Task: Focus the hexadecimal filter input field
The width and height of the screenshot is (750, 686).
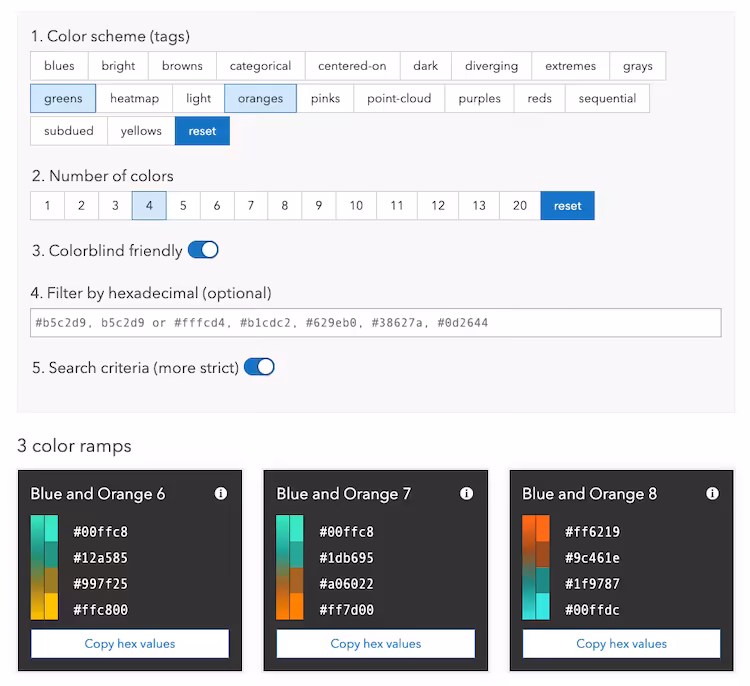Action: tap(376, 323)
